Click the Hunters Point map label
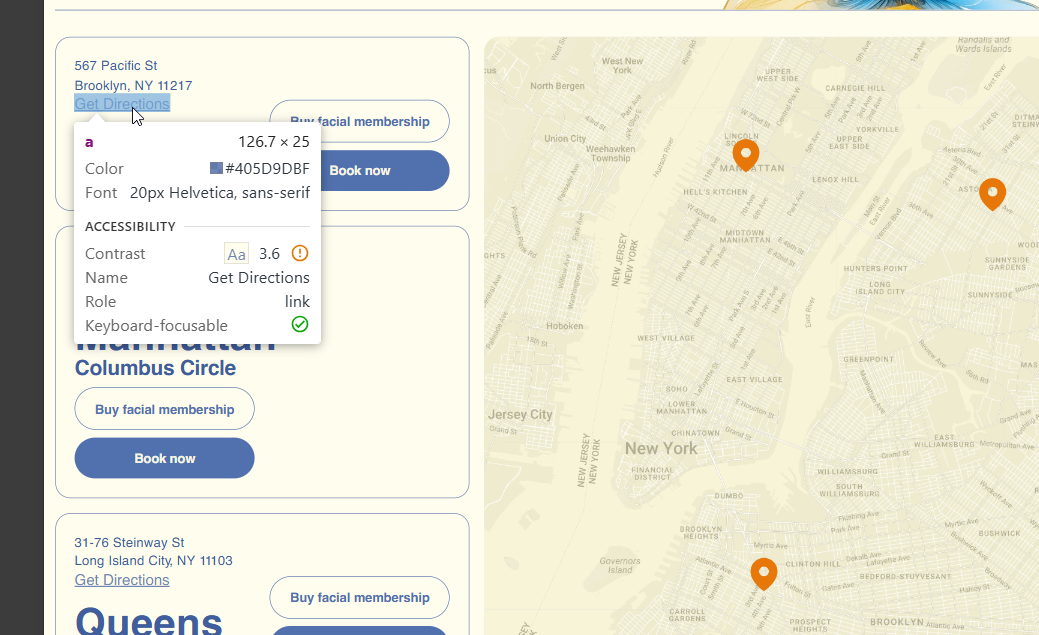 [x=875, y=268]
